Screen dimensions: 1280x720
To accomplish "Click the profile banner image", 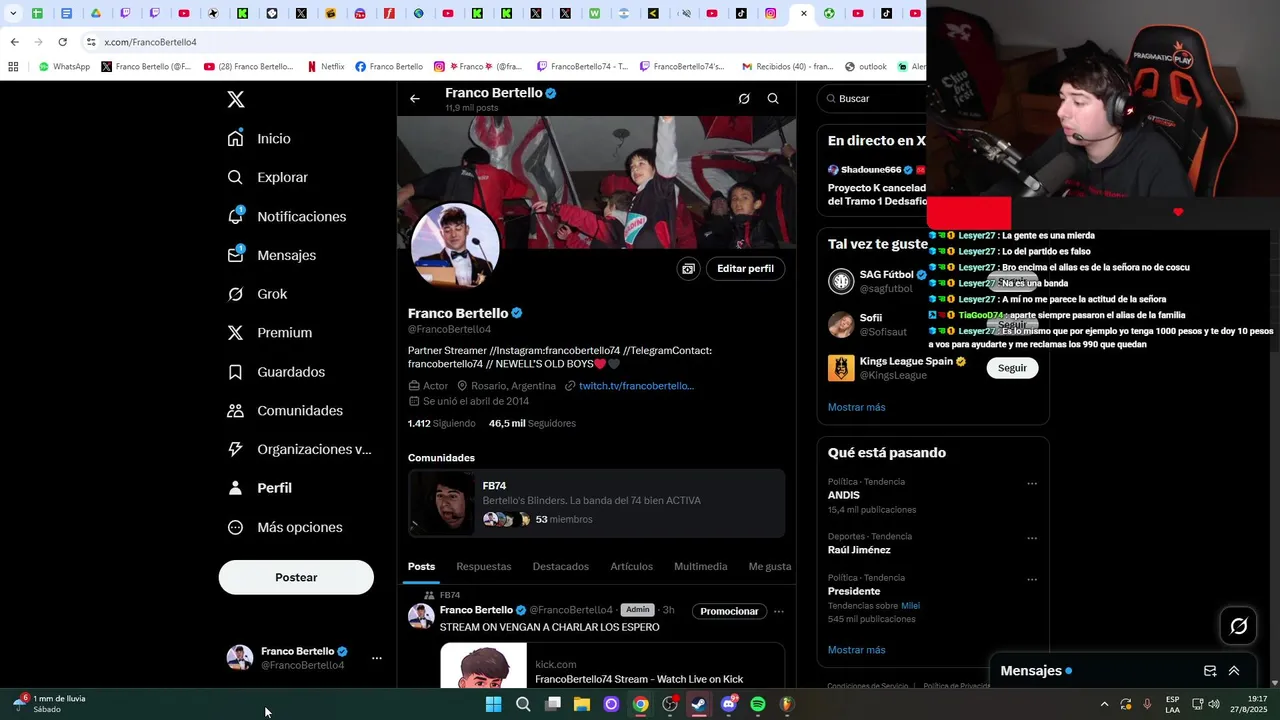I will (596, 182).
